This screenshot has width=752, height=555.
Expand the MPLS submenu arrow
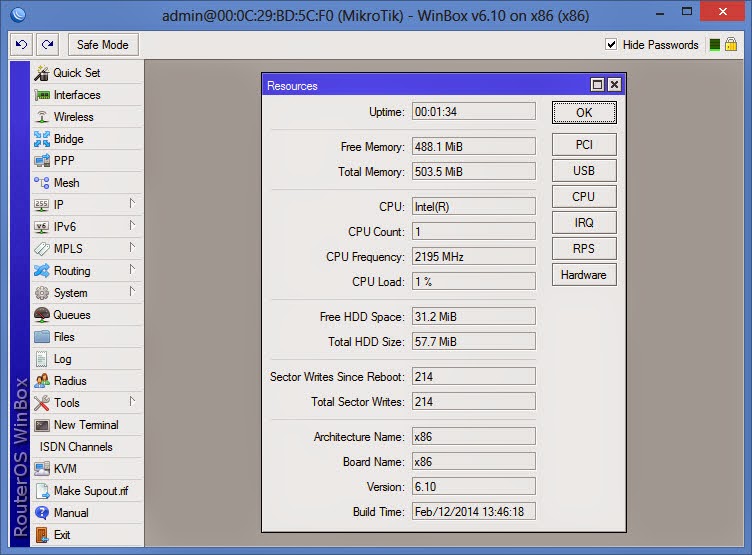pyautogui.click(x=132, y=248)
